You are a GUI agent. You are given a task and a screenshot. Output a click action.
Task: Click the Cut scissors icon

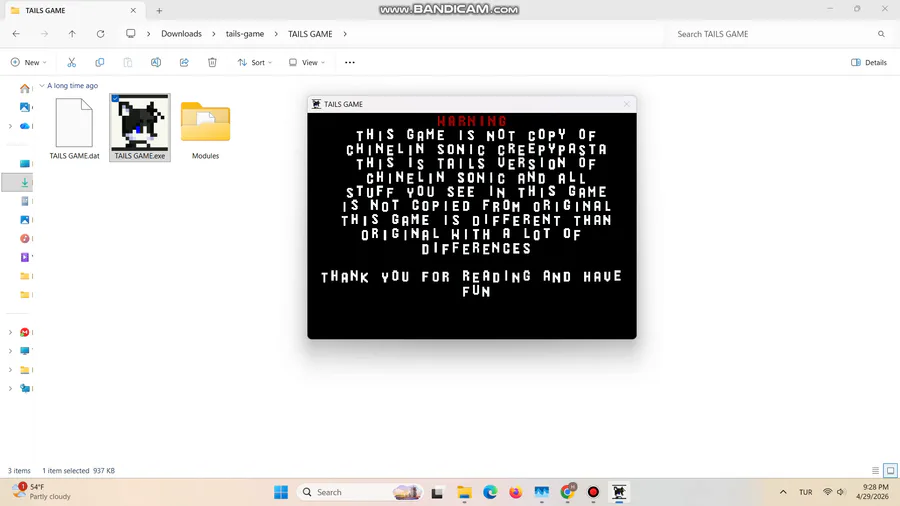point(71,63)
